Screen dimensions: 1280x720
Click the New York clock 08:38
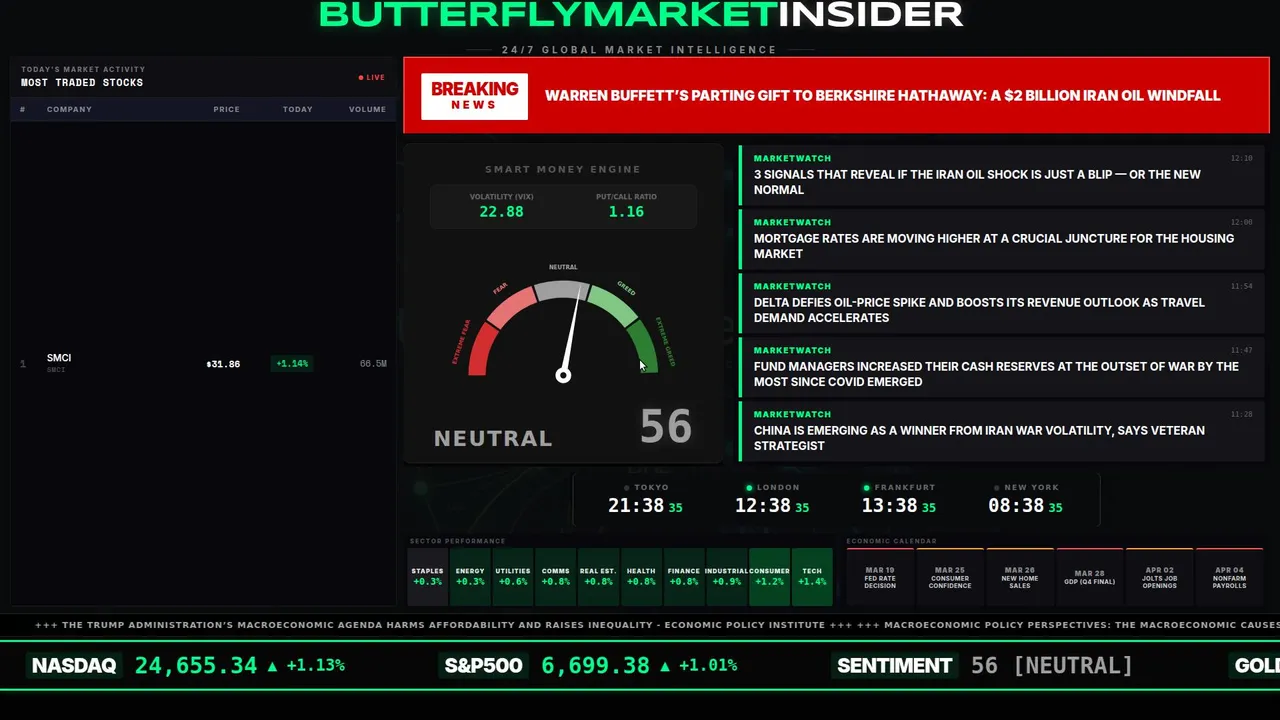tap(1016, 506)
